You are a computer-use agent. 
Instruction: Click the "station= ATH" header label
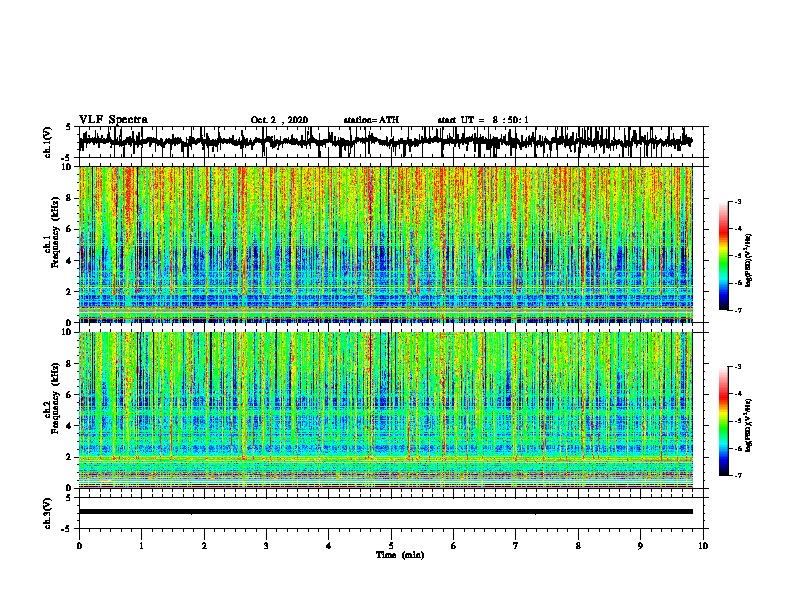click(x=371, y=120)
